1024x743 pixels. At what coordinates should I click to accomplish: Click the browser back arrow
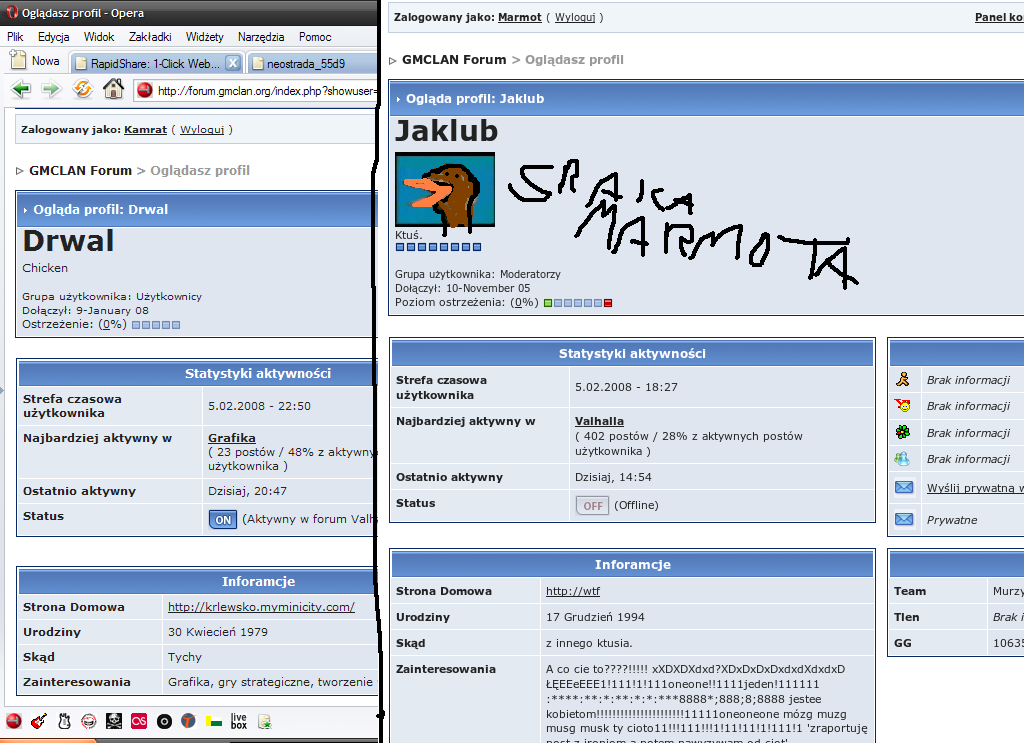coord(21,90)
